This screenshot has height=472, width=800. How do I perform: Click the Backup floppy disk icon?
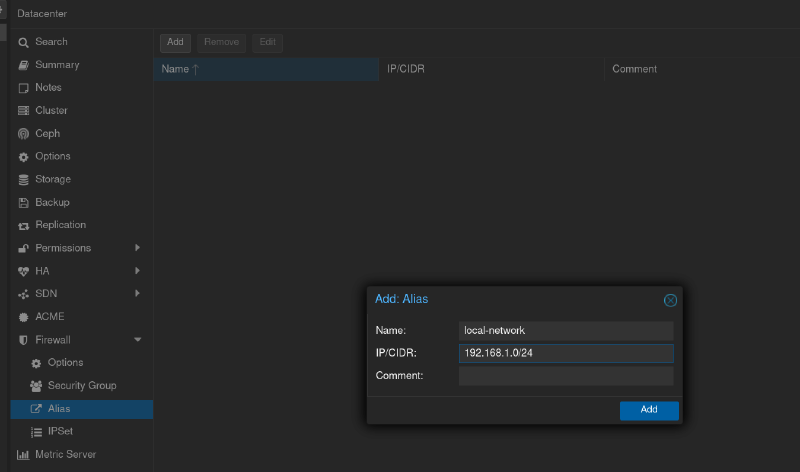24,203
